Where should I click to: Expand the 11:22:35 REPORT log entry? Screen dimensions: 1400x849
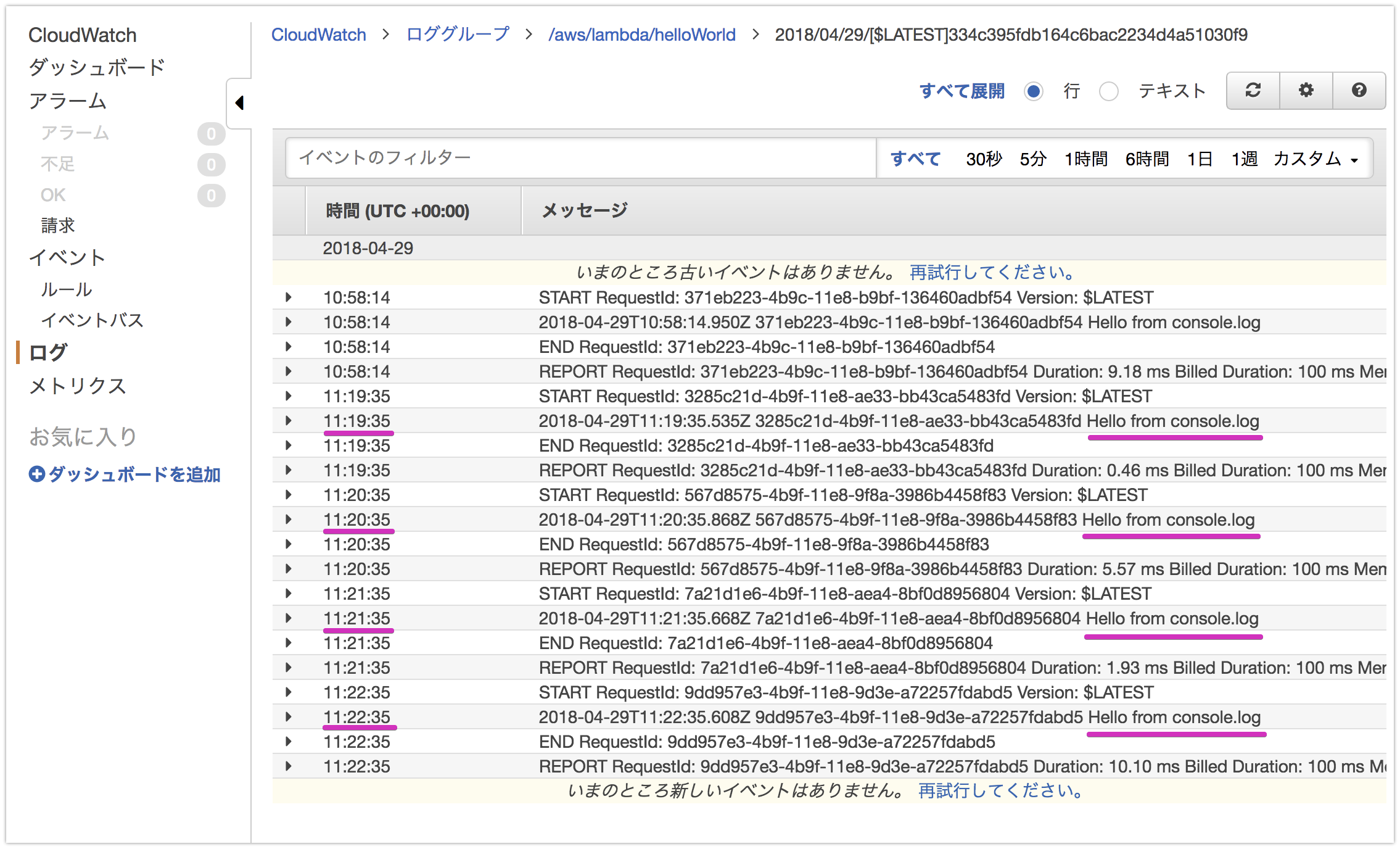point(288,766)
